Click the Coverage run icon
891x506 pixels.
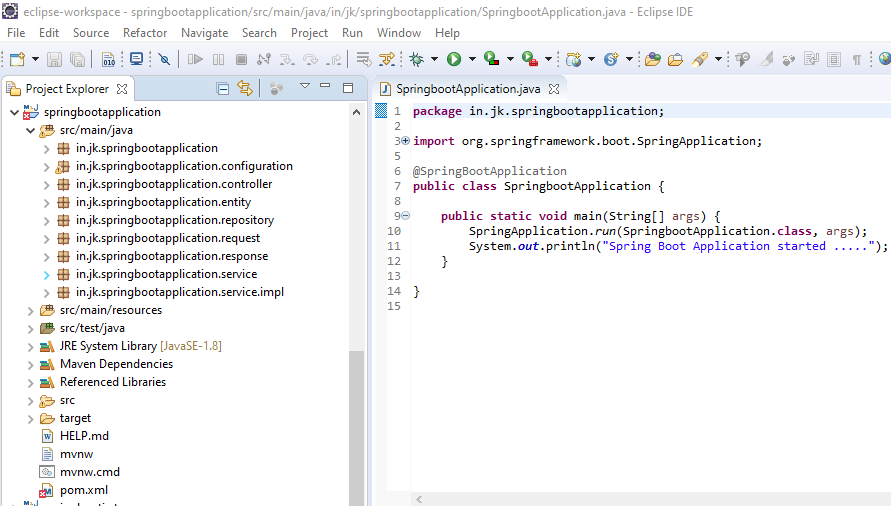point(492,59)
